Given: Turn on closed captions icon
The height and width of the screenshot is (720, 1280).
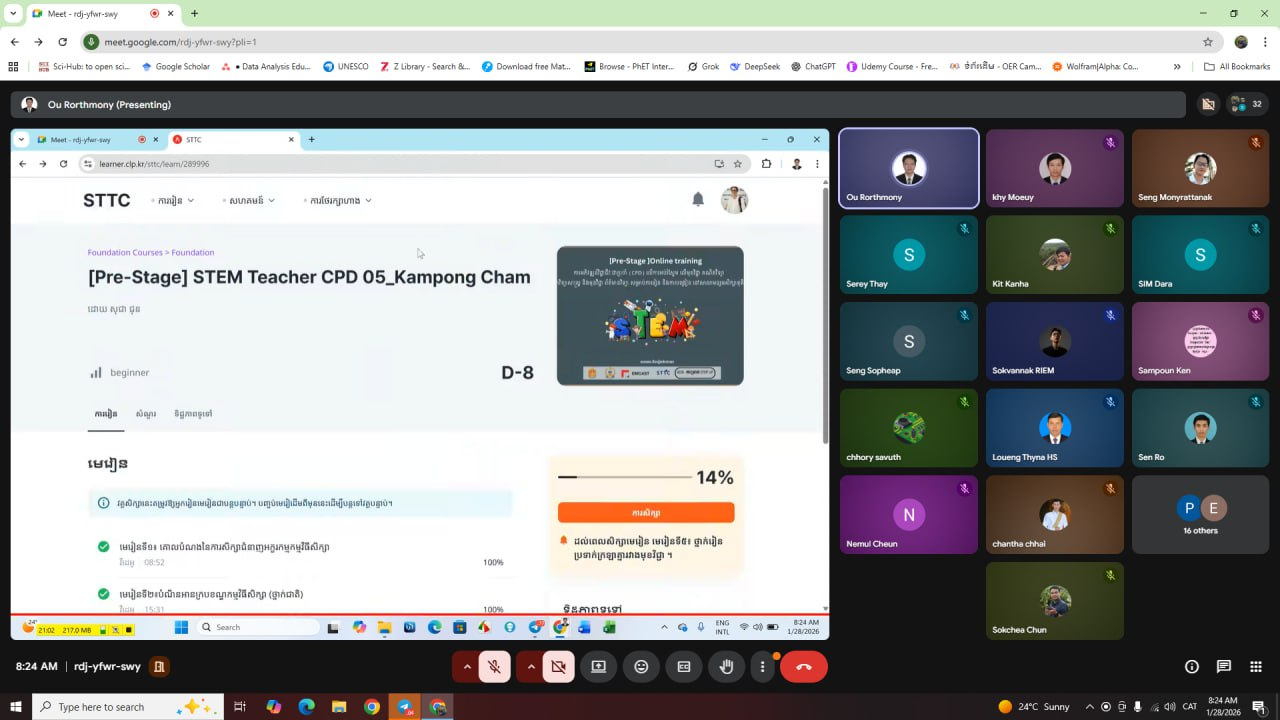Looking at the screenshot, I should click(684, 667).
